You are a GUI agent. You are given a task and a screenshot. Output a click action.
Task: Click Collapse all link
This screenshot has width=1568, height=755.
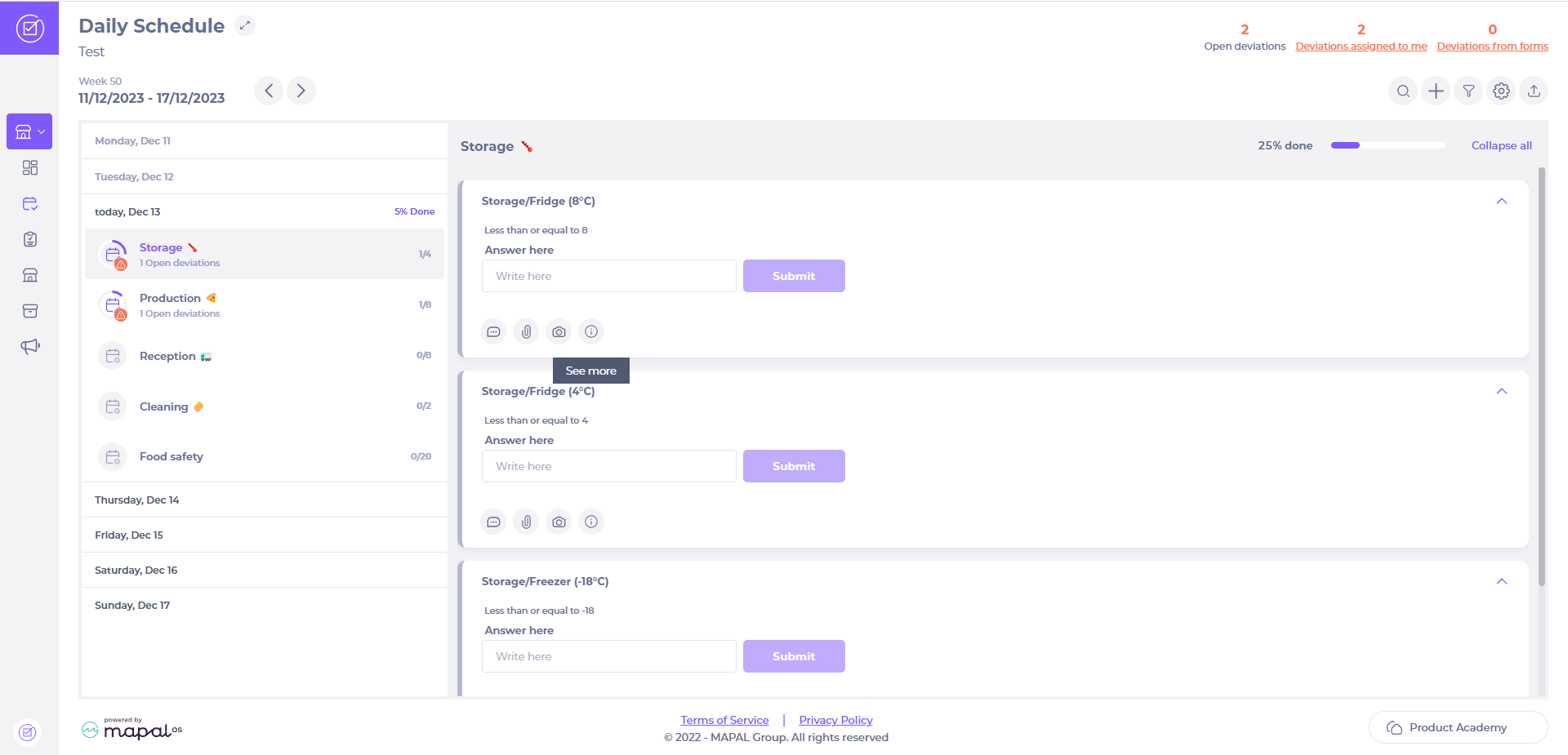tap(1501, 145)
